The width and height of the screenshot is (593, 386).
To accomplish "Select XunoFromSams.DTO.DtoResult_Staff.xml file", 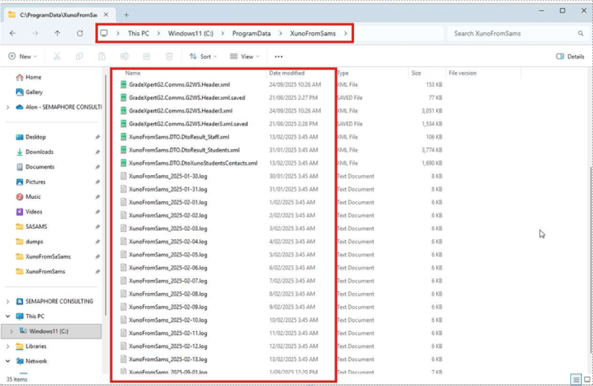I will (x=179, y=137).
